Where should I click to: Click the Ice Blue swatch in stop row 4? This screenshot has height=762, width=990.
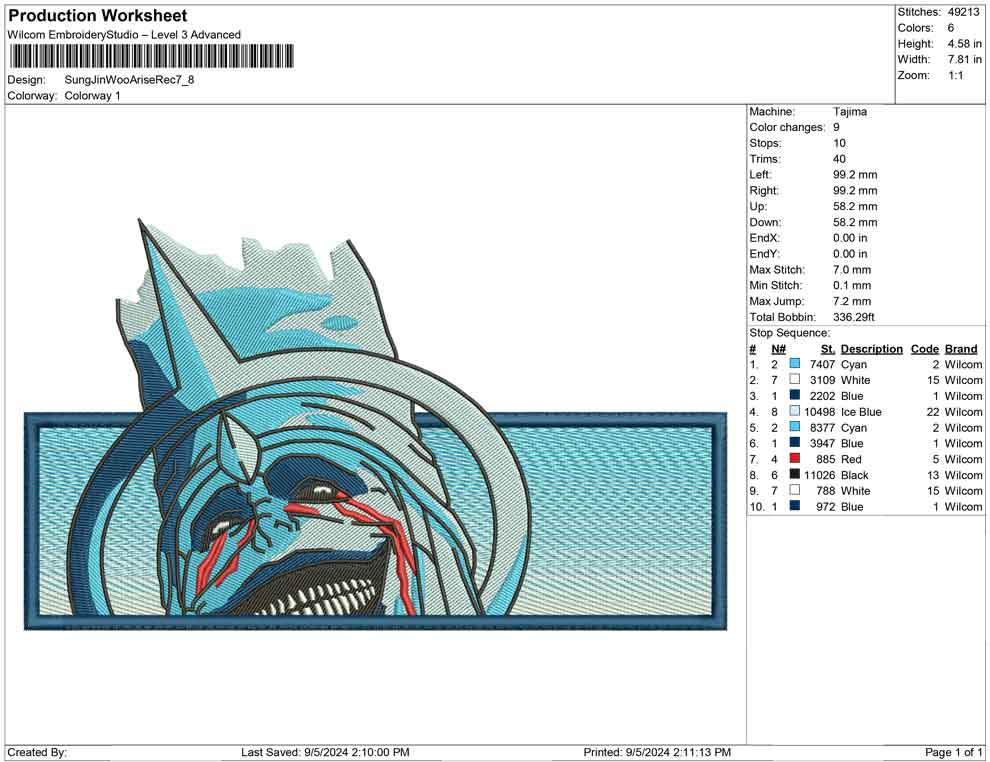(x=795, y=411)
